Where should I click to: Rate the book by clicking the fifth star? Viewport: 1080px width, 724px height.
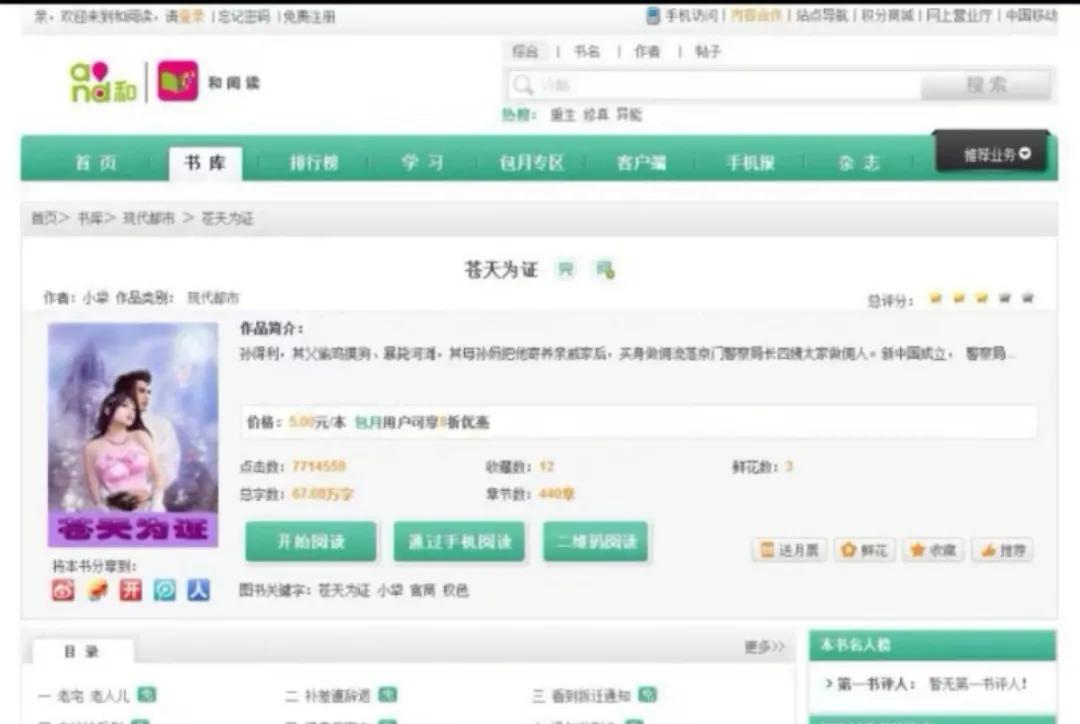[x=1026, y=297]
